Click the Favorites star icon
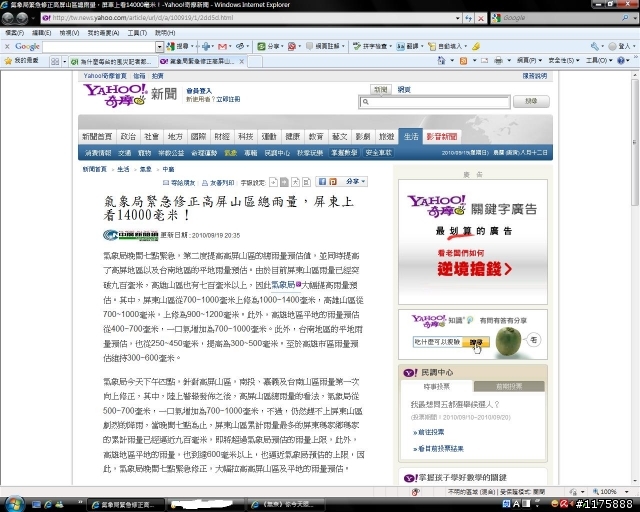The height and width of the screenshot is (512, 640). [x=8, y=61]
